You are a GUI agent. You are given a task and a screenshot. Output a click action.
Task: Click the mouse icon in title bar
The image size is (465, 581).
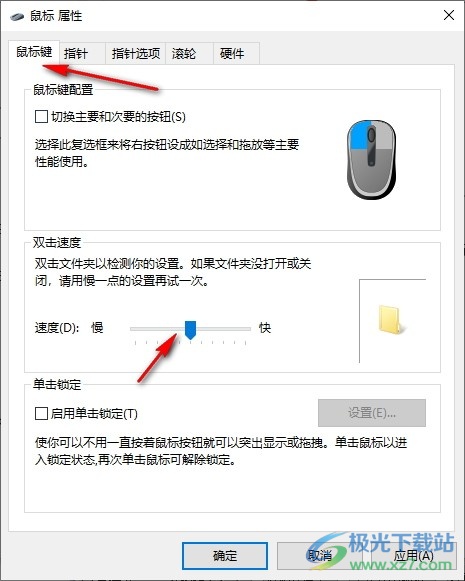(x=17, y=16)
